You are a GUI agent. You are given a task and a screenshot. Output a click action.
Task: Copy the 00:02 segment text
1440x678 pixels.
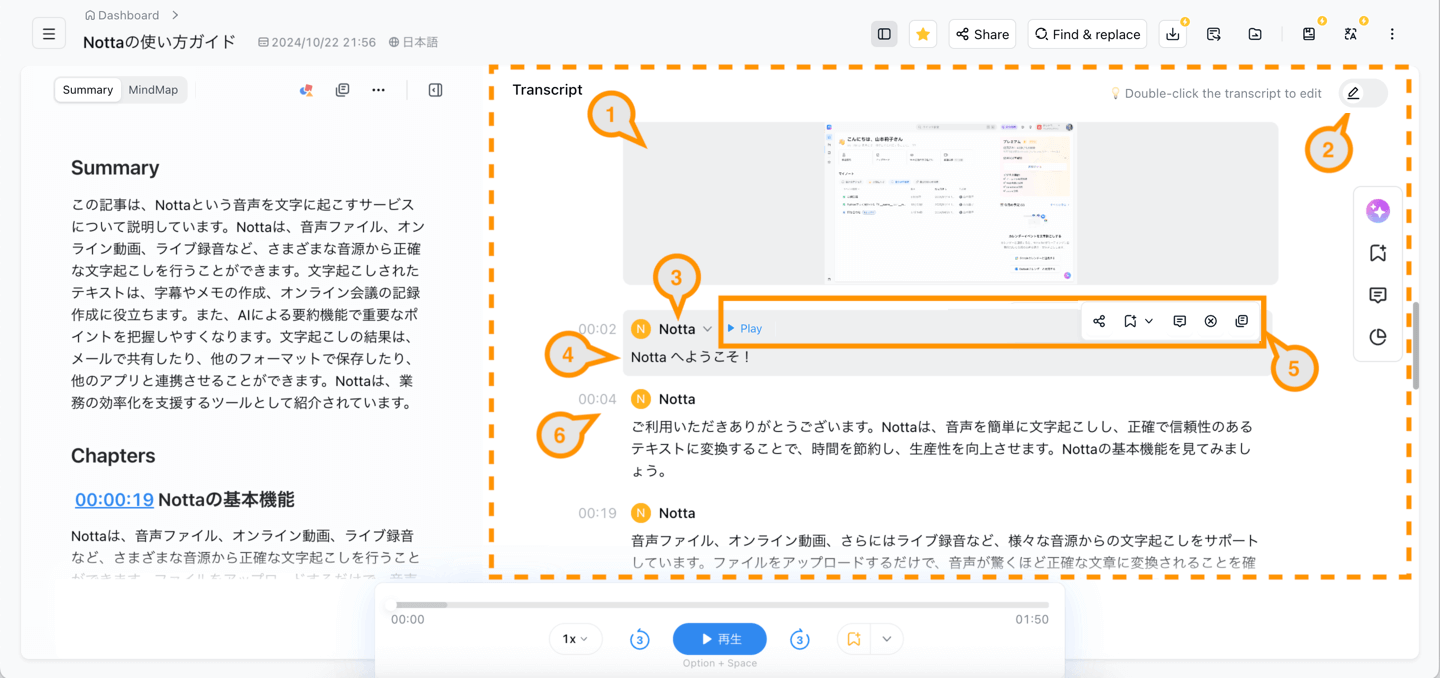(x=1242, y=321)
